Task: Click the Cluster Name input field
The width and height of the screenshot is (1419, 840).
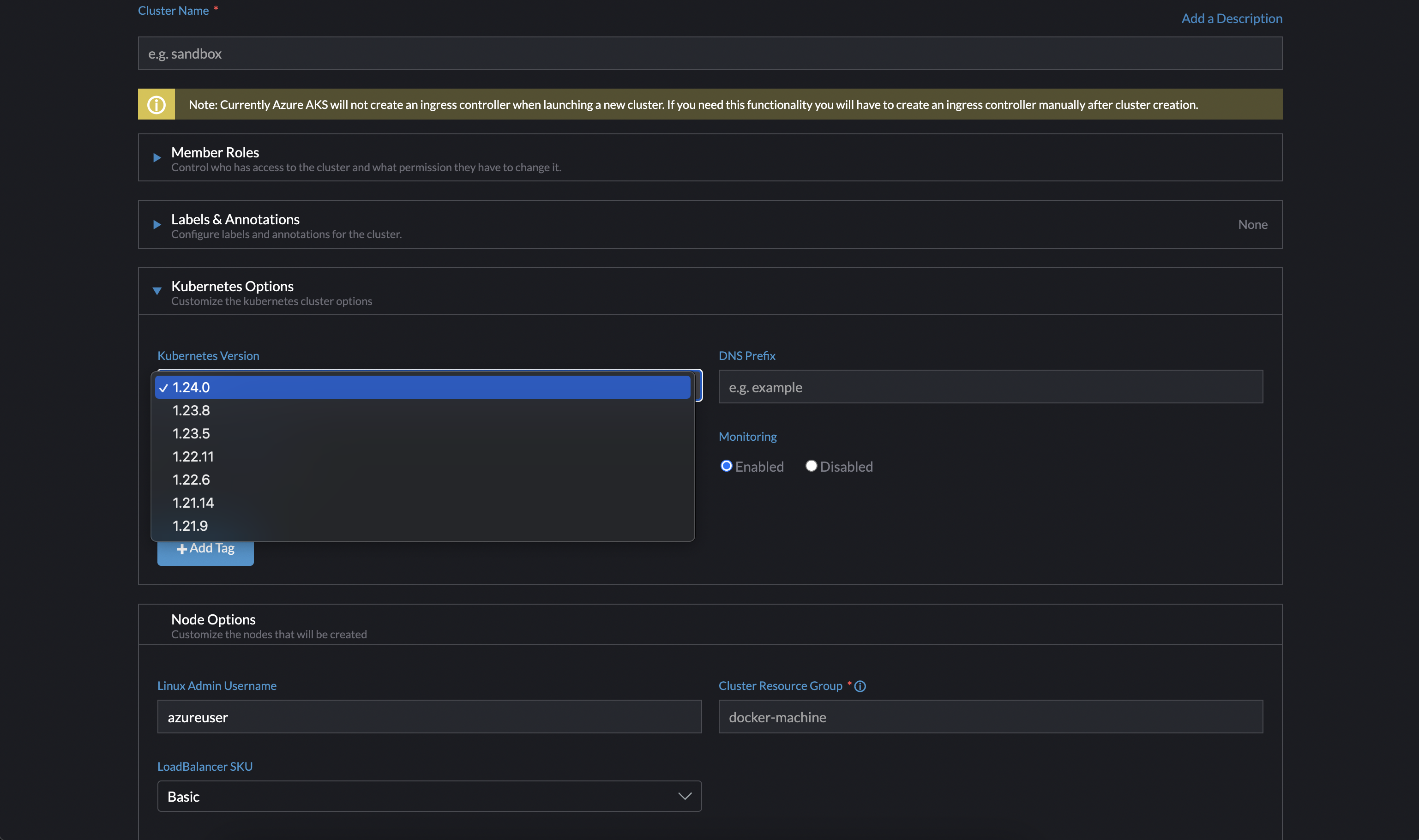Action: pyautogui.click(x=710, y=54)
